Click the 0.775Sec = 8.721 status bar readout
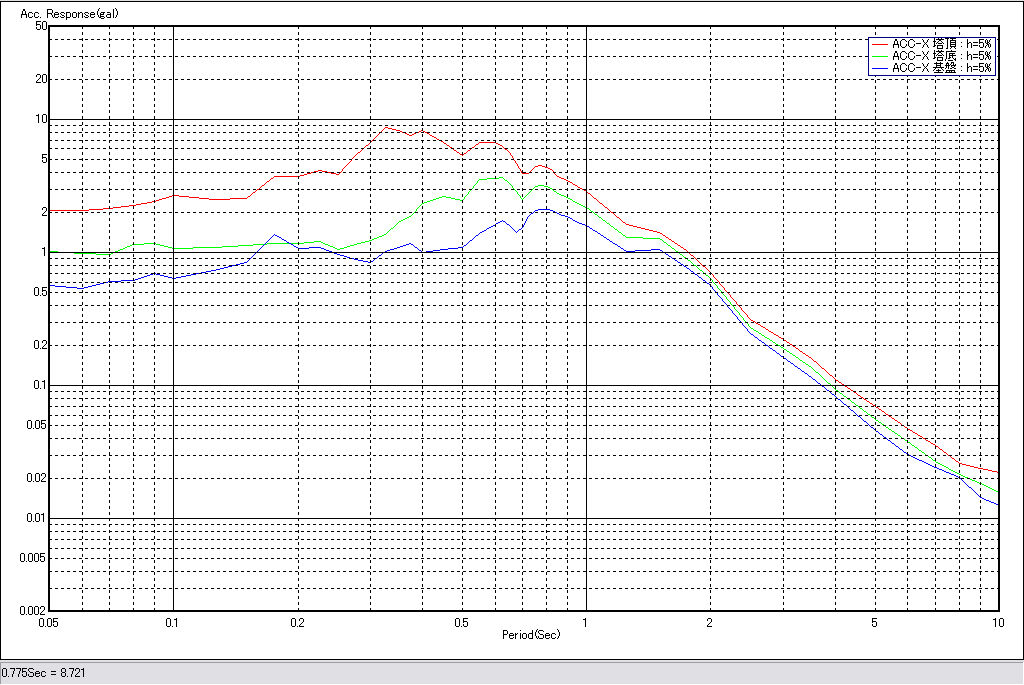The width and height of the screenshot is (1024, 685). tap(44, 672)
